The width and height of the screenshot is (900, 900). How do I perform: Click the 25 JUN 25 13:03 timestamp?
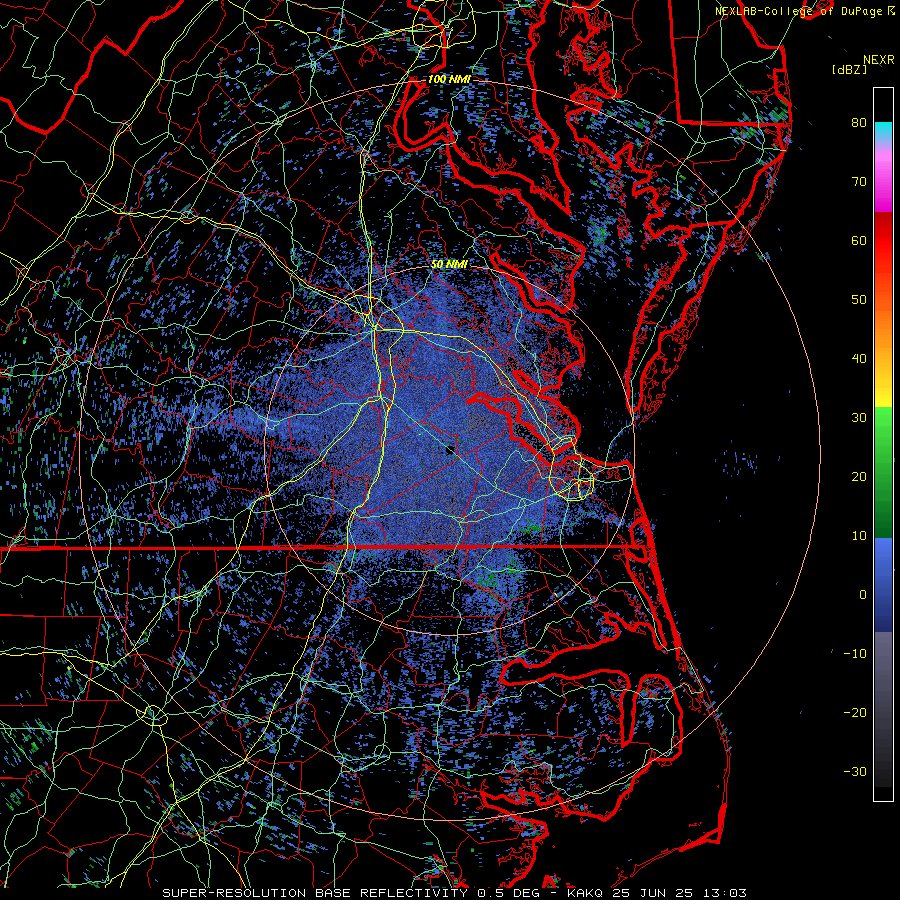point(680,893)
